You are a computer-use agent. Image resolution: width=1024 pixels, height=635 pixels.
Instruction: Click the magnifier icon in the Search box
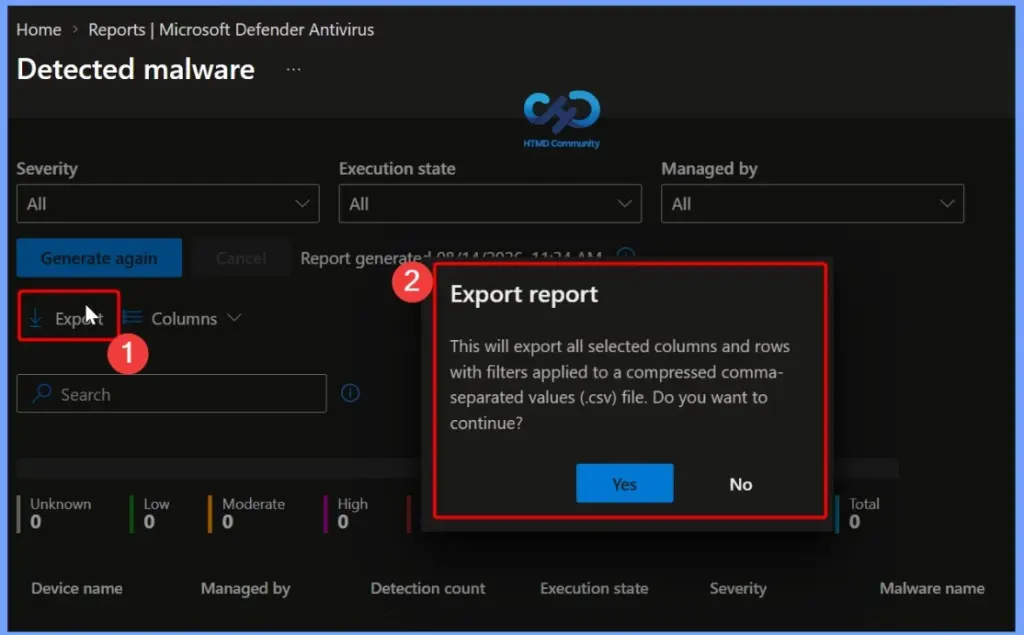pyautogui.click(x=42, y=393)
